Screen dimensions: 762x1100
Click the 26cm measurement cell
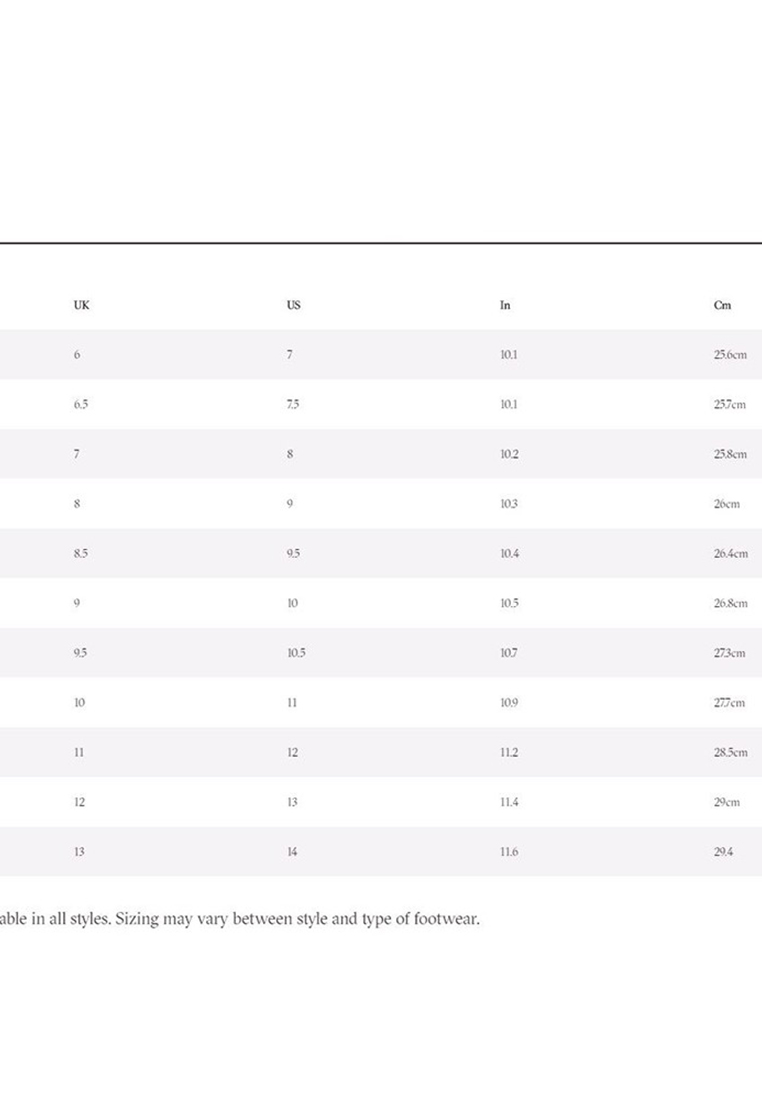click(726, 504)
